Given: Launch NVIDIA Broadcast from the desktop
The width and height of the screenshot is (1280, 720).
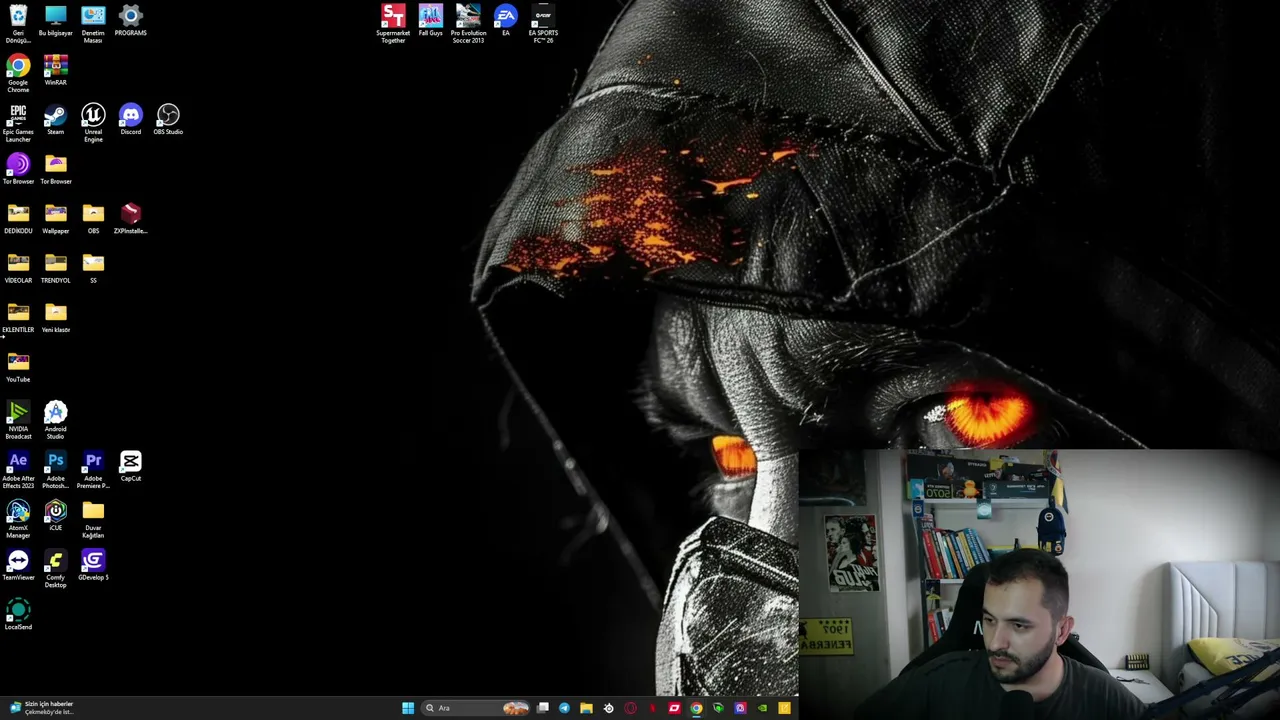Looking at the screenshot, I should (18, 420).
